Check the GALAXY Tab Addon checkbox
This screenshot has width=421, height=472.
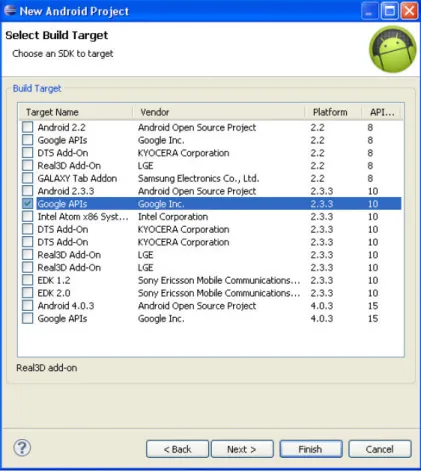(28, 178)
